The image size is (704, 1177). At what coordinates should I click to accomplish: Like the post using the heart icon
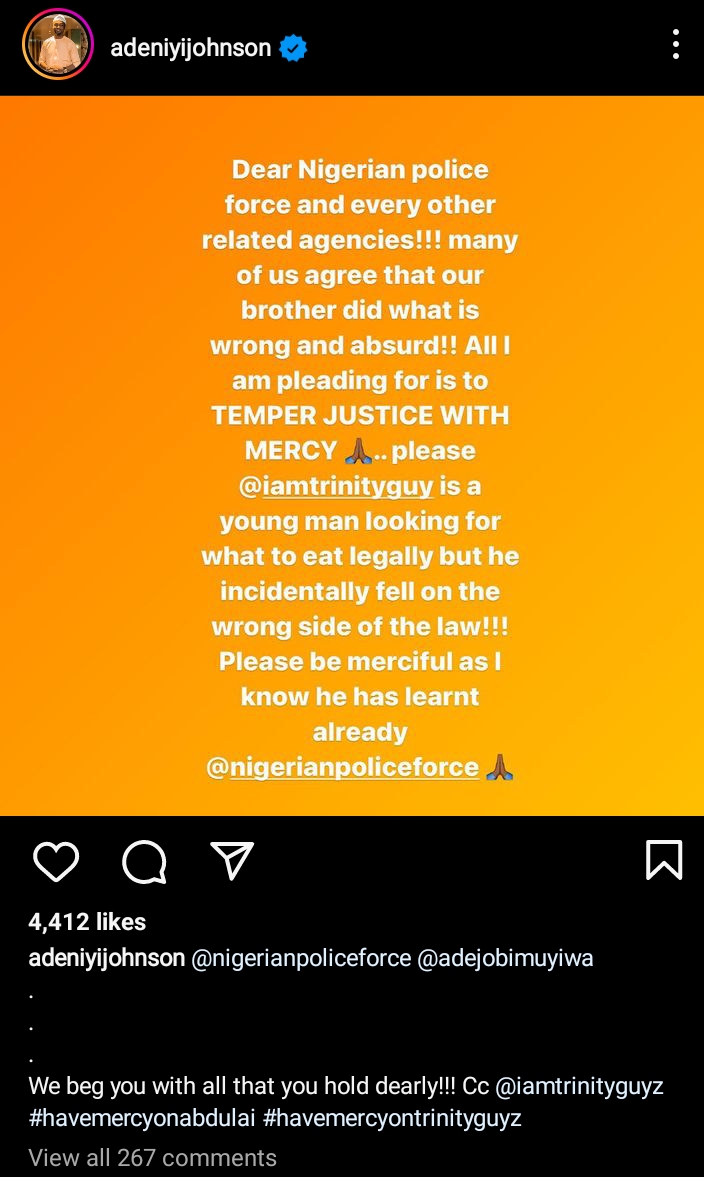[x=57, y=861]
